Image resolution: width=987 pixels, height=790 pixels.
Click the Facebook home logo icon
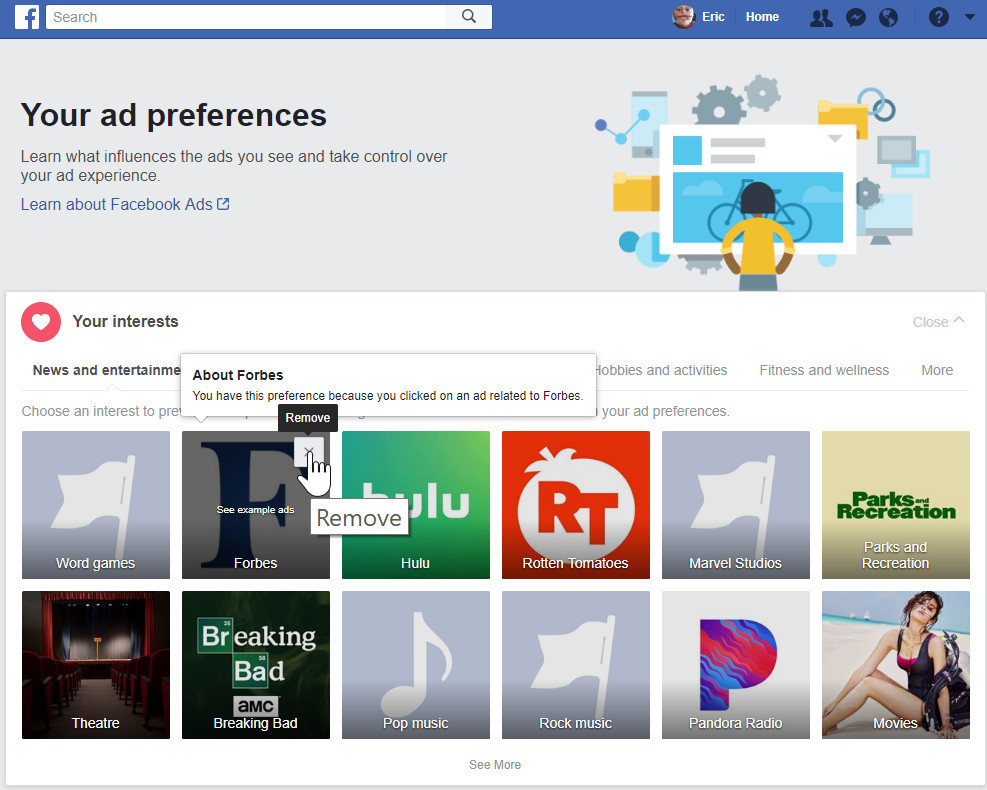point(26,17)
